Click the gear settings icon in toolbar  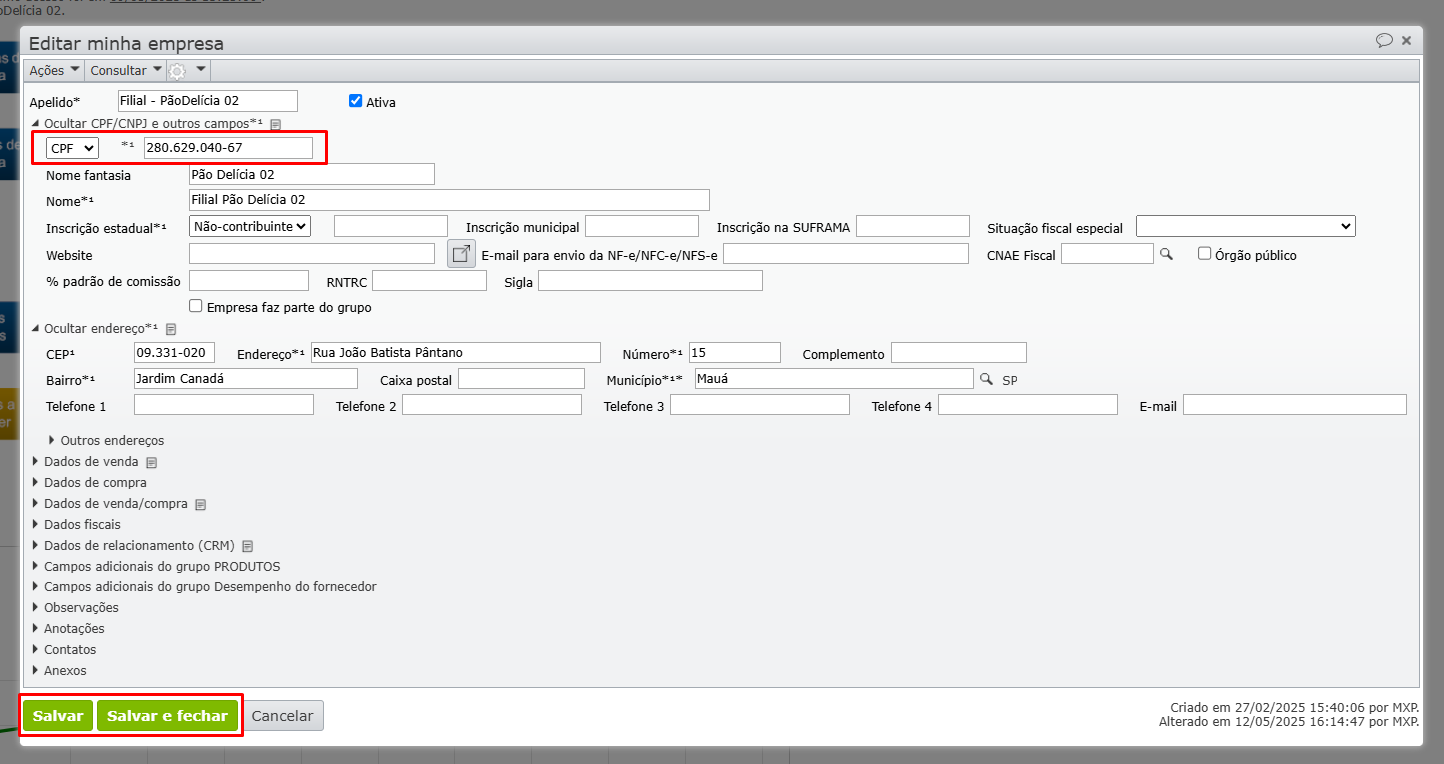coord(178,71)
